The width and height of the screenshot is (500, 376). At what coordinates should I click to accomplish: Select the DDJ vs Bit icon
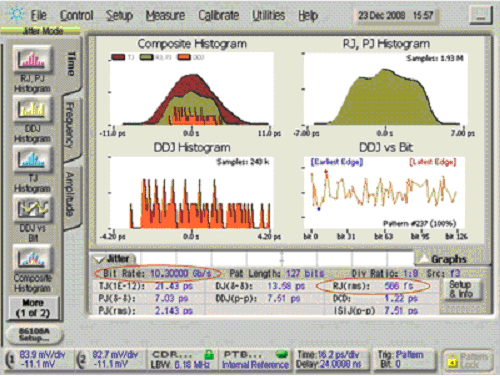(x=32, y=209)
